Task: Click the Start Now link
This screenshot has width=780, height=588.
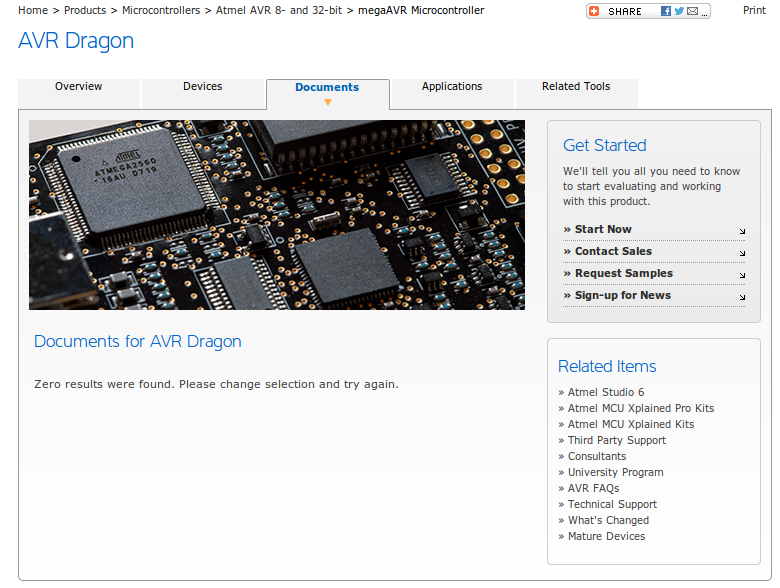Action: [603, 229]
